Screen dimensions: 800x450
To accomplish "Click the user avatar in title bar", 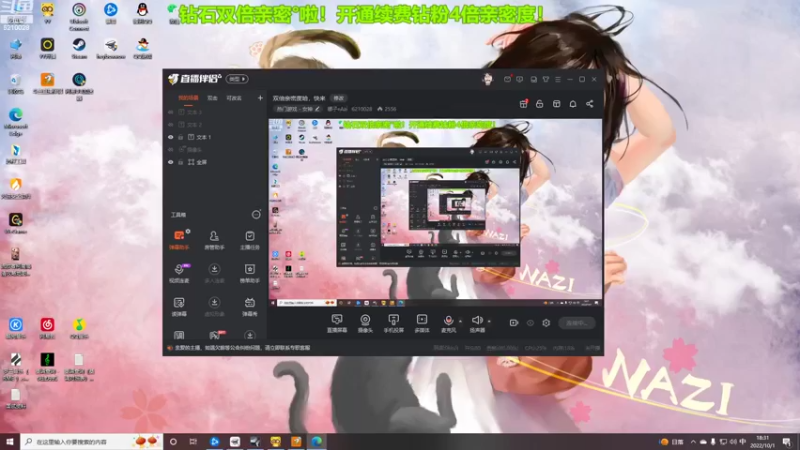I will [488, 79].
